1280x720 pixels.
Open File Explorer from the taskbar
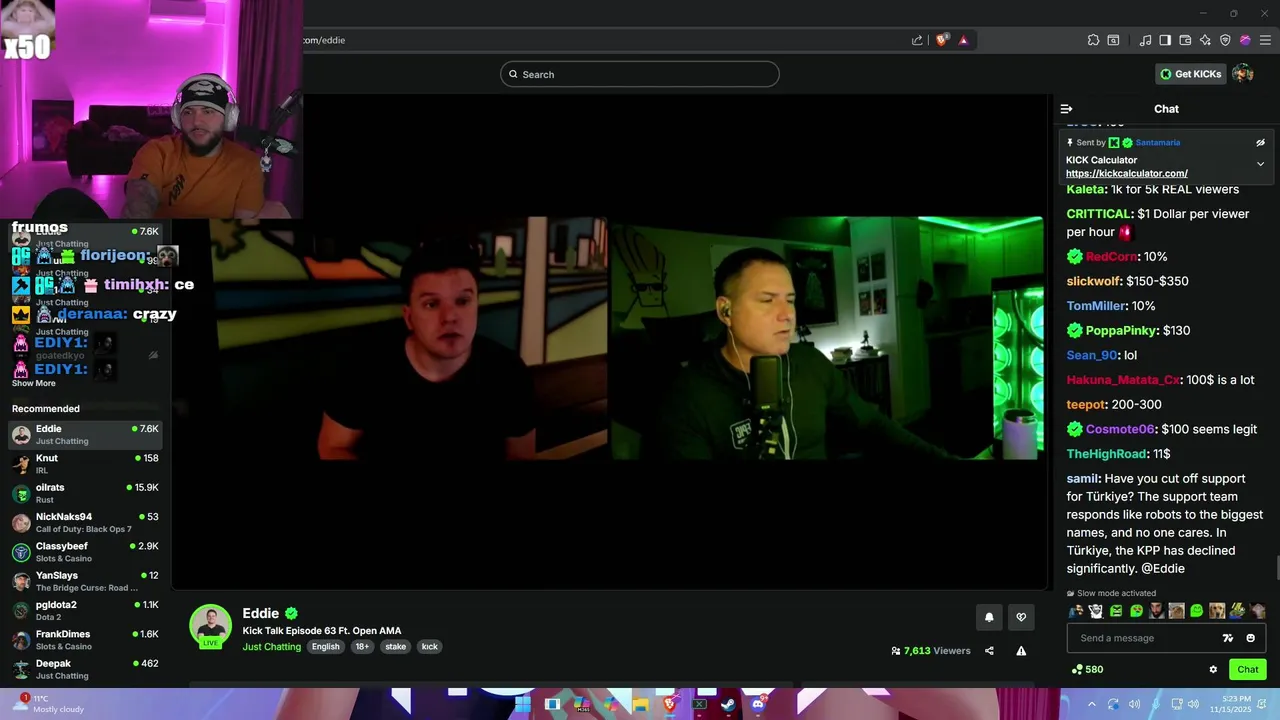(640, 704)
